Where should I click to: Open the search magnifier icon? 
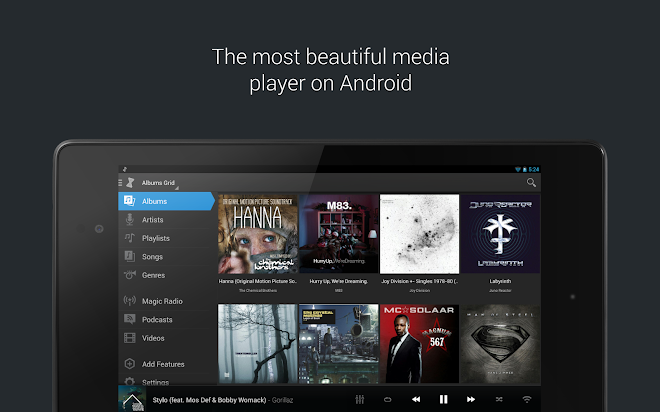[x=531, y=182]
